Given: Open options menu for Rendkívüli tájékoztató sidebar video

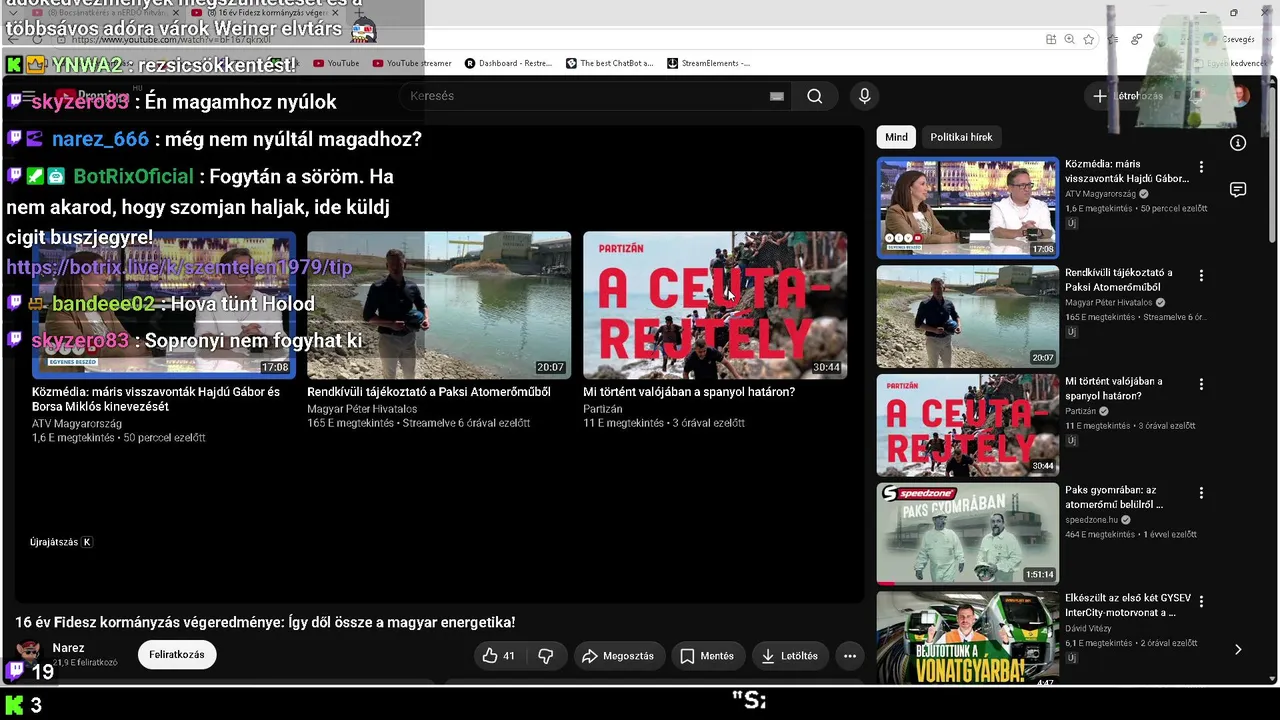Looking at the screenshot, I should point(1201,276).
